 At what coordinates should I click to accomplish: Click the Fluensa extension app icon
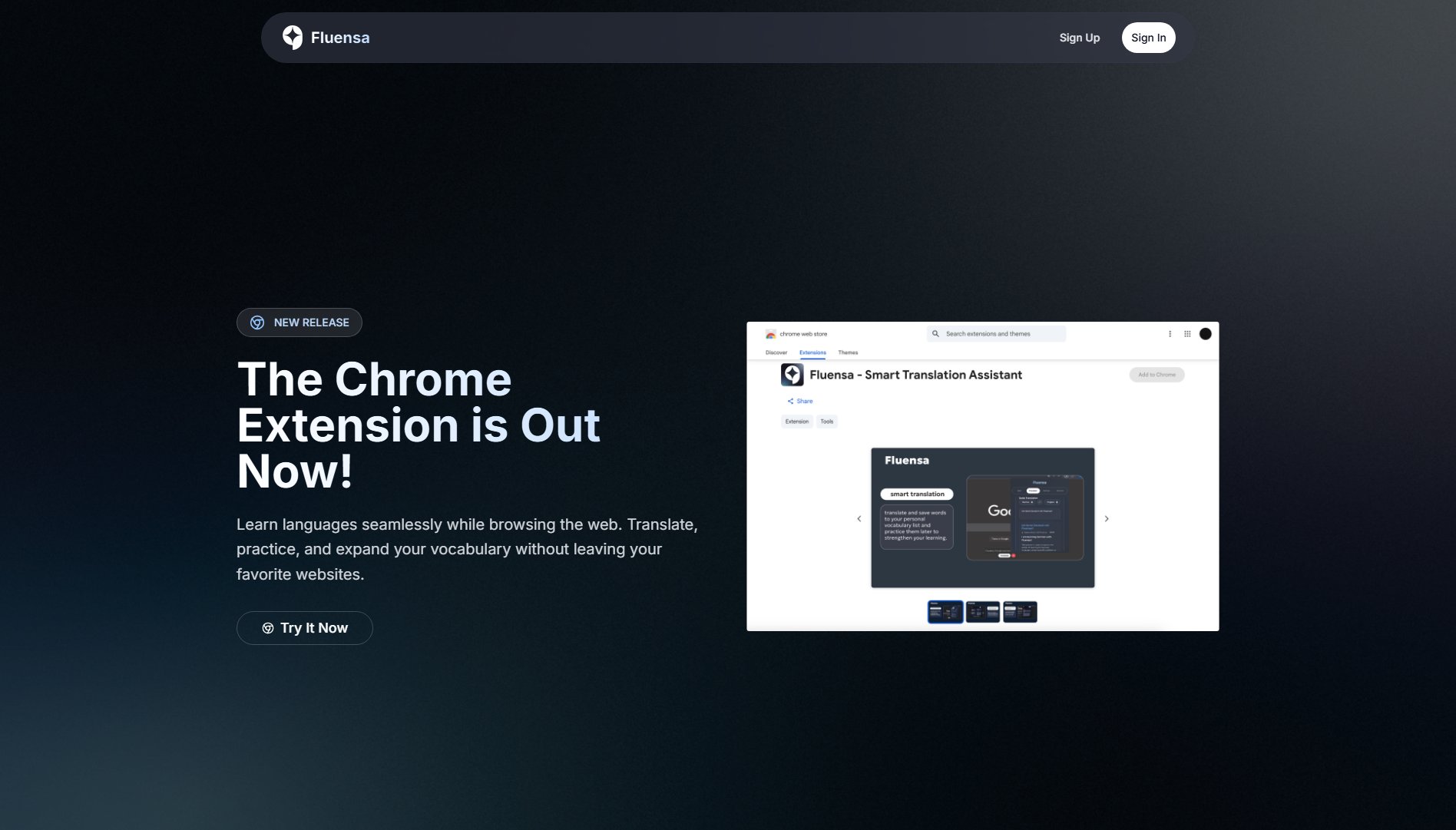click(x=792, y=375)
